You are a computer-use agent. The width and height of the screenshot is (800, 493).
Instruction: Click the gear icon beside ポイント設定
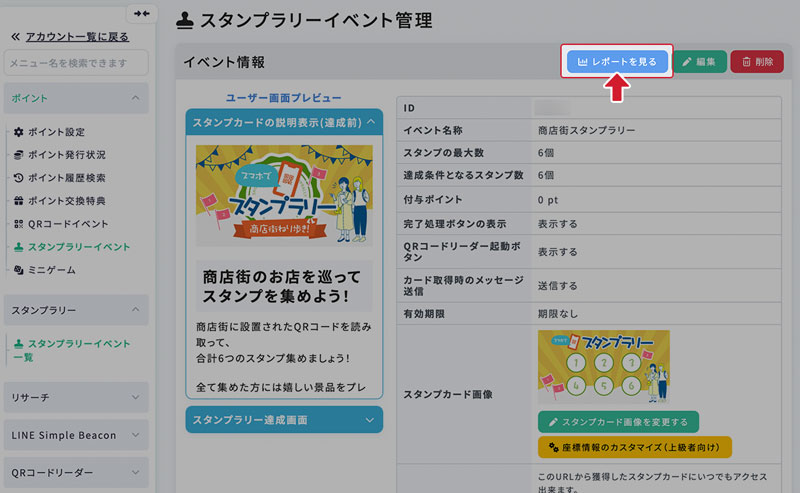click(19, 132)
